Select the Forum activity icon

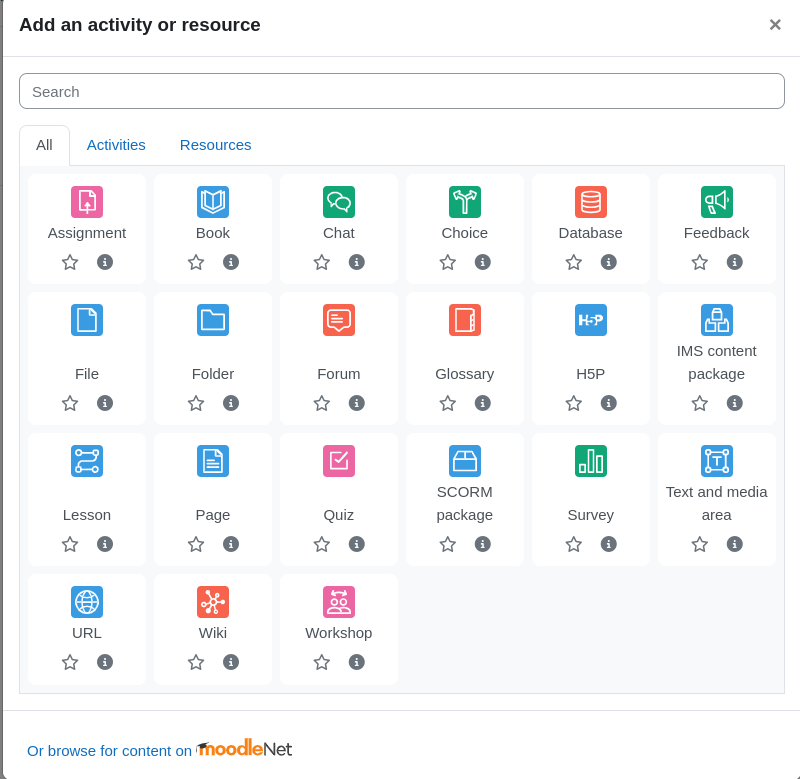pos(339,320)
